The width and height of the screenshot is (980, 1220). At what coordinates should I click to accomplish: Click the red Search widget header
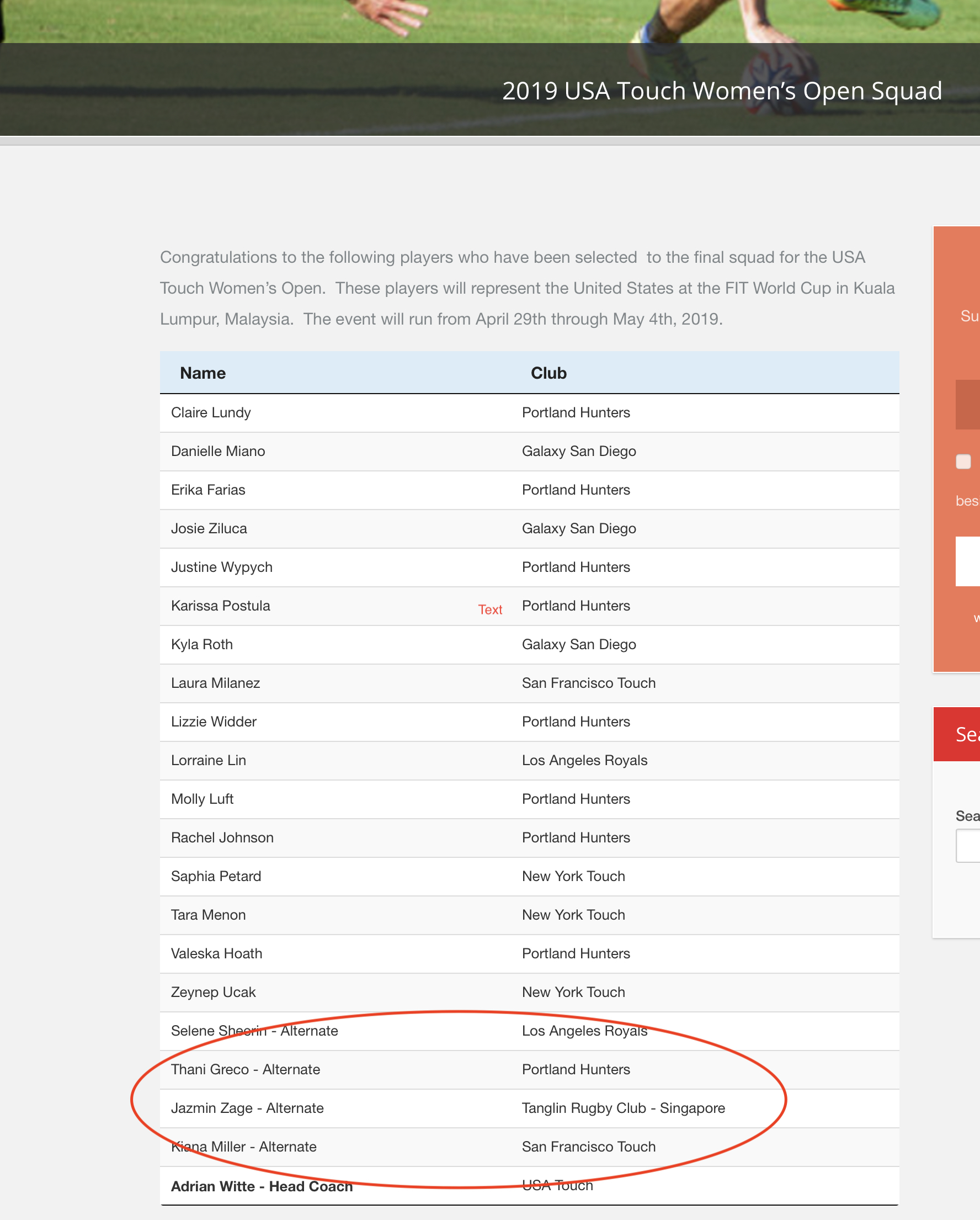957,735
